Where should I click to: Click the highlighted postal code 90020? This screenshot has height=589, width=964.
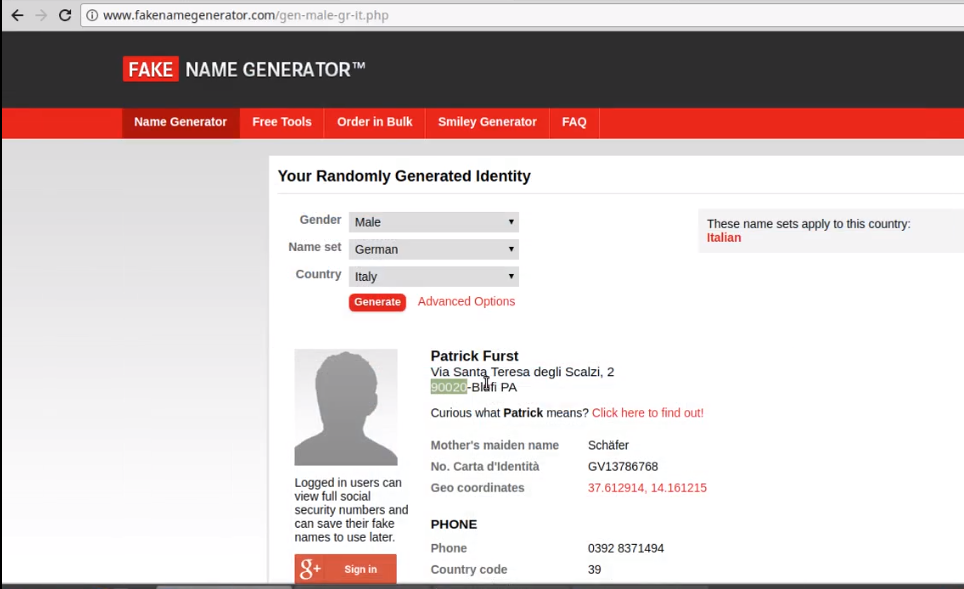point(448,387)
